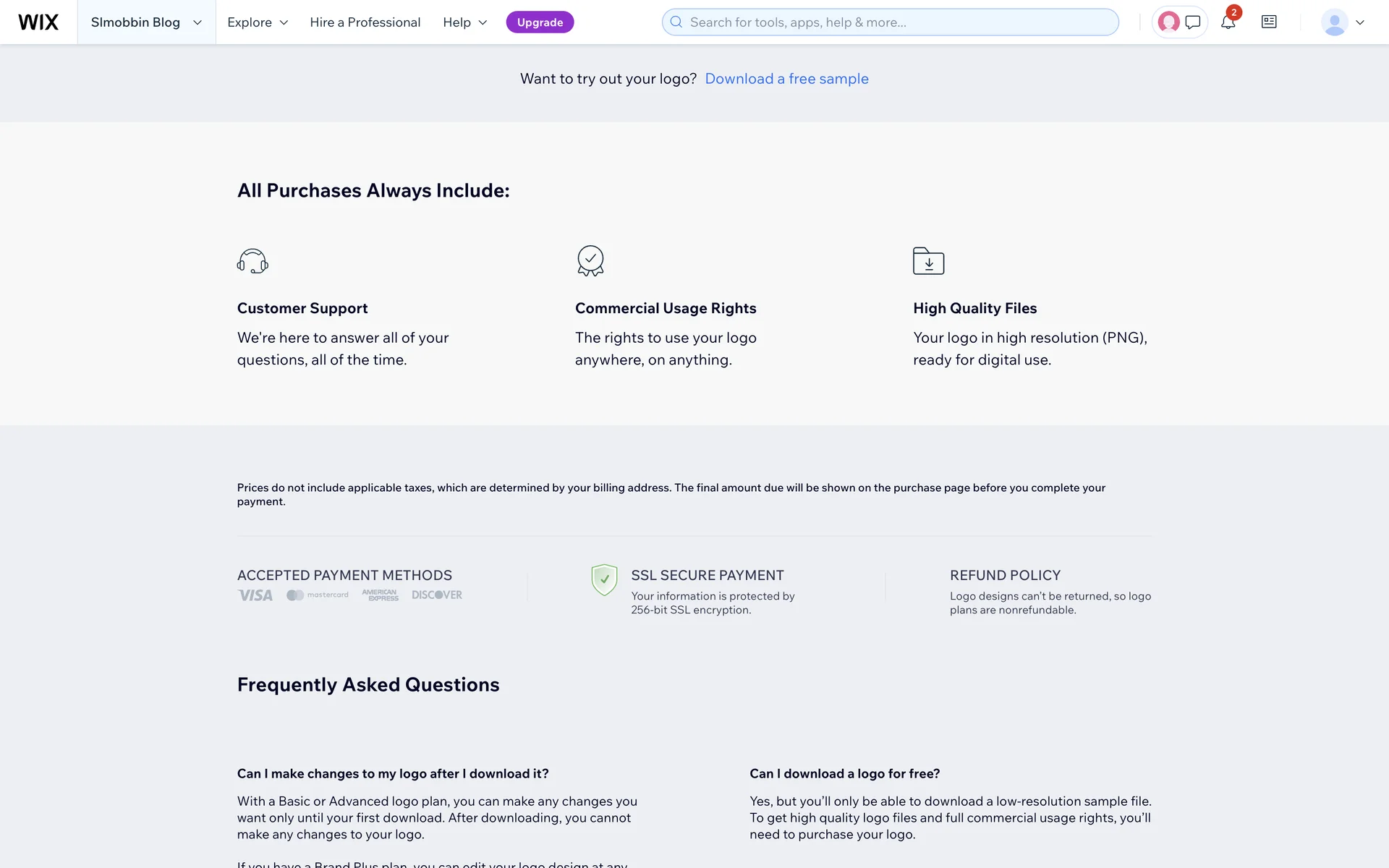This screenshot has height=868, width=1389.
Task: Open the Explore dropdown menu
Action: [x=258, y=22]
